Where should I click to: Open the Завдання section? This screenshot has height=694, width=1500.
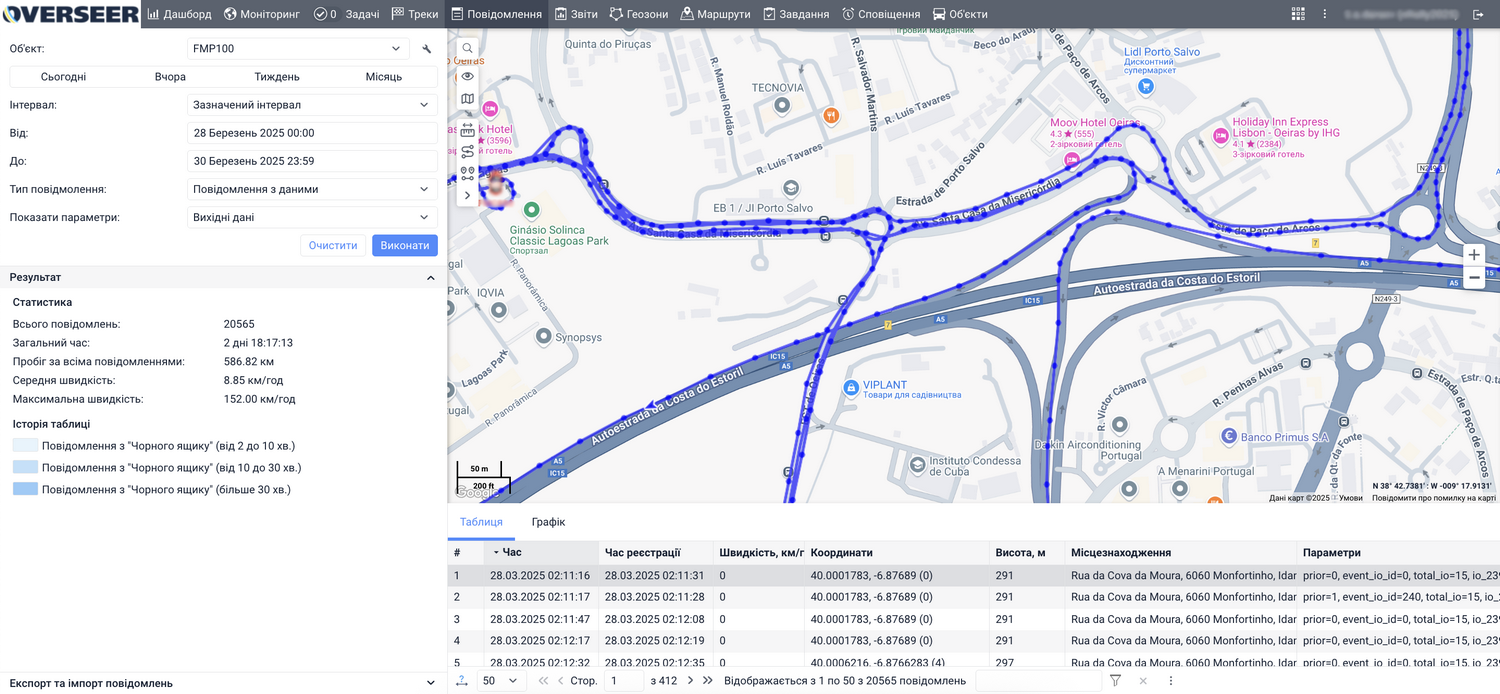point(796,14)
